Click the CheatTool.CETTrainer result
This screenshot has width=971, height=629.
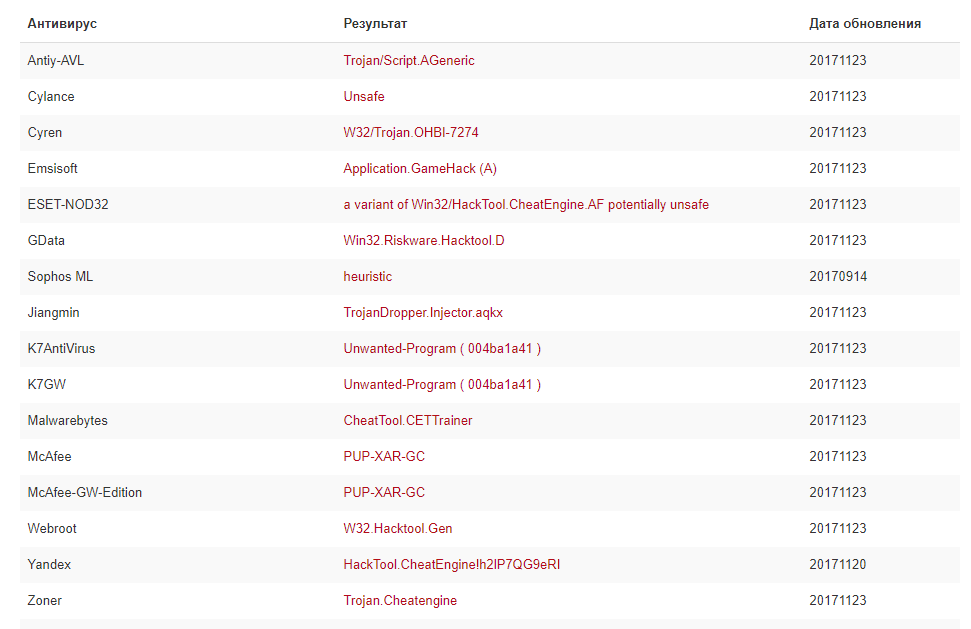point(408,421)
